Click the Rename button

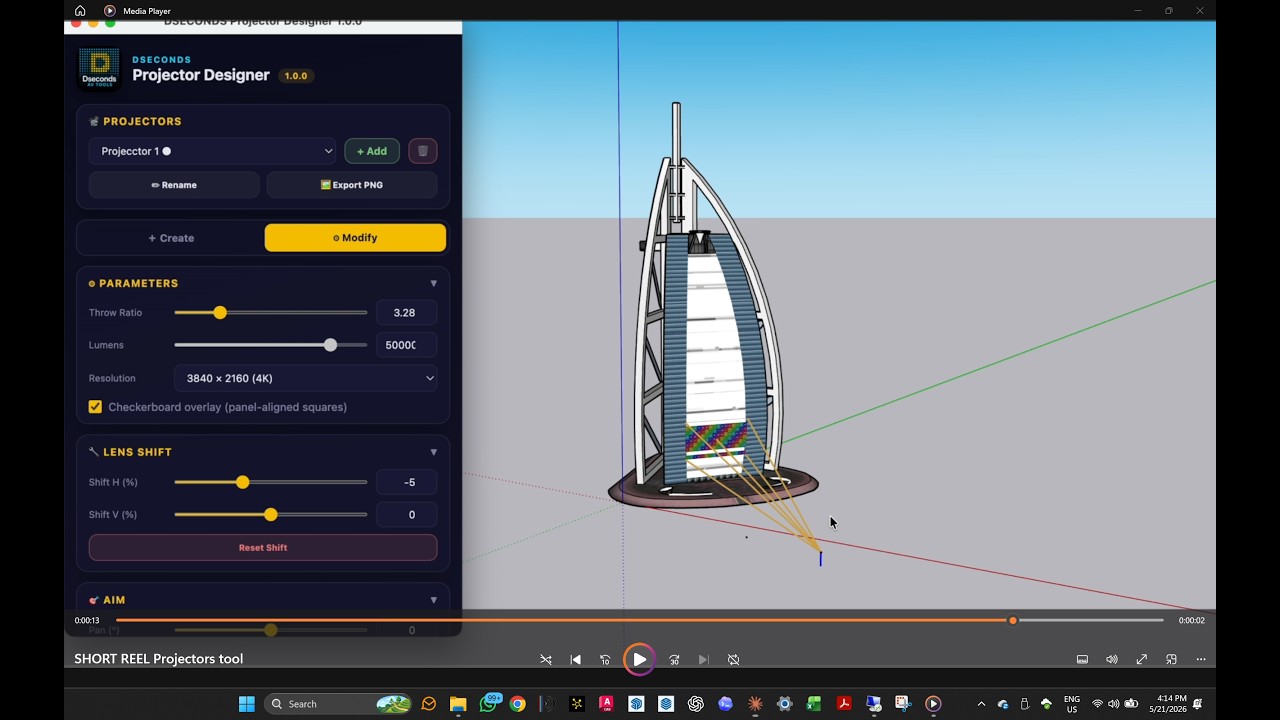[x=174, y=185]
